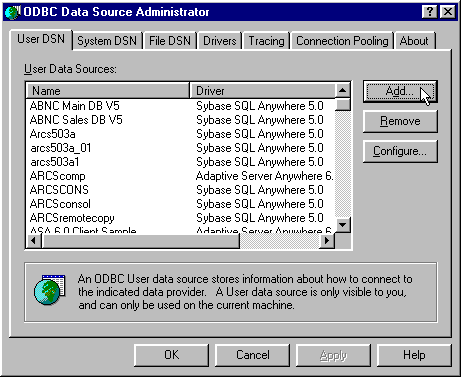
Task: Select the arcs503a1 data source
Action: [55, 162]
